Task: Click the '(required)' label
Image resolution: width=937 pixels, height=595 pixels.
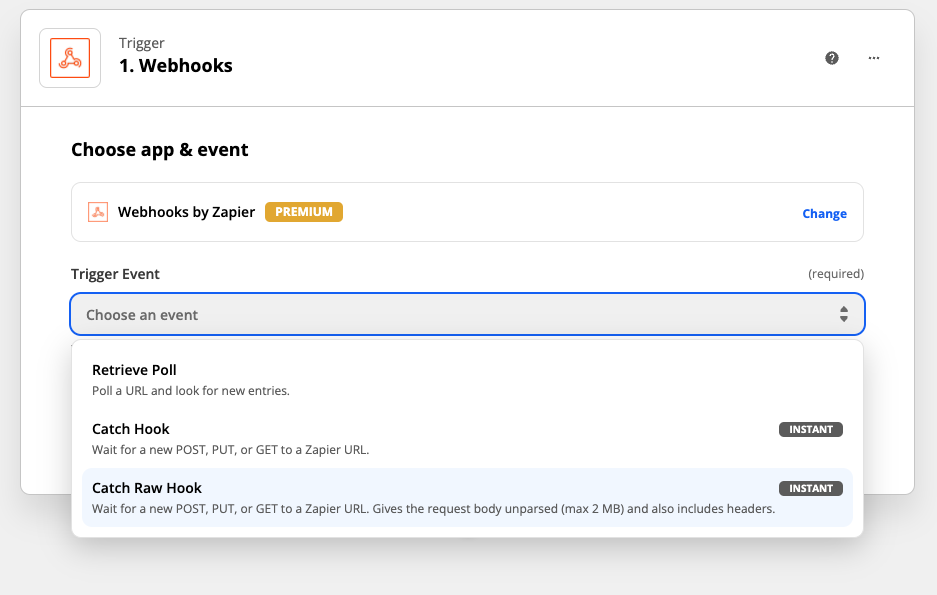Action: pyautogui.click(x=836, y=274)
